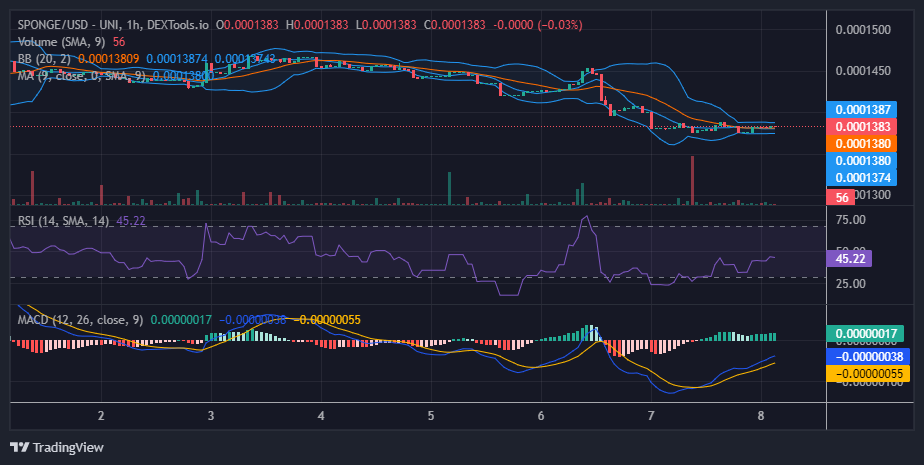Click the tallest red volume bar near 7
Viewport: 924px width, 465px height.
coord(692,180)
